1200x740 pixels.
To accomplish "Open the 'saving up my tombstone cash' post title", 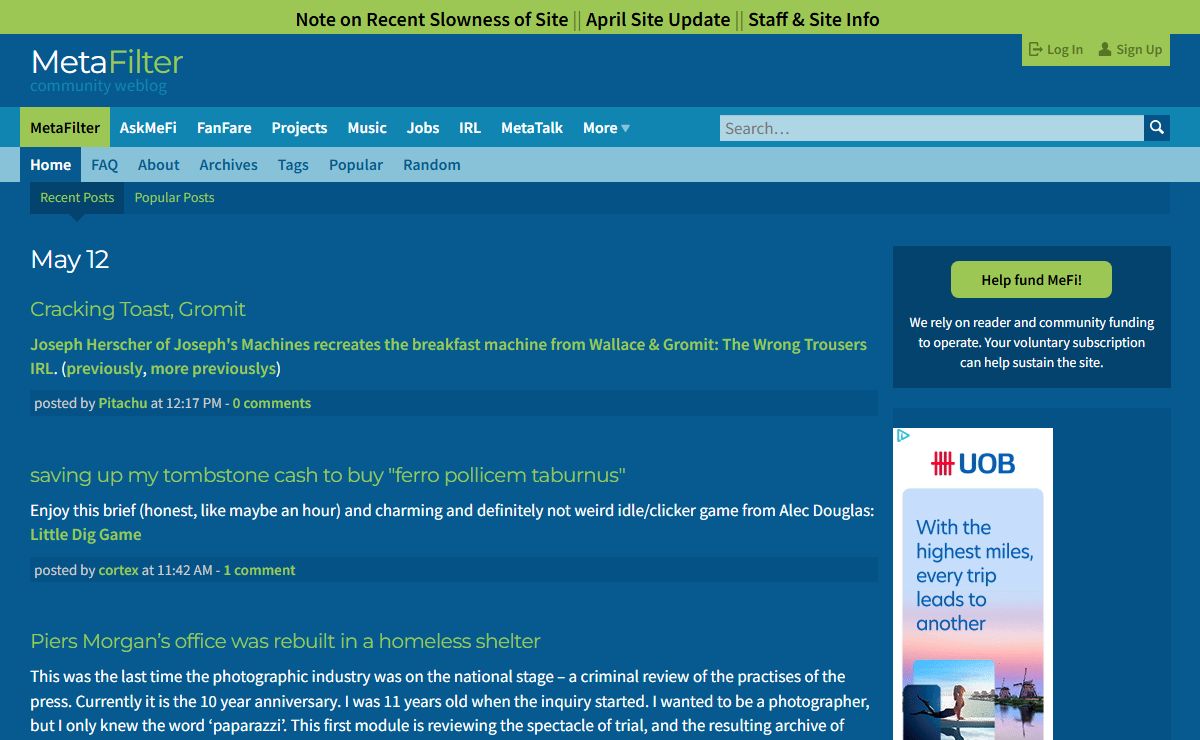I will pyautogui.click(x=328, y=475).
